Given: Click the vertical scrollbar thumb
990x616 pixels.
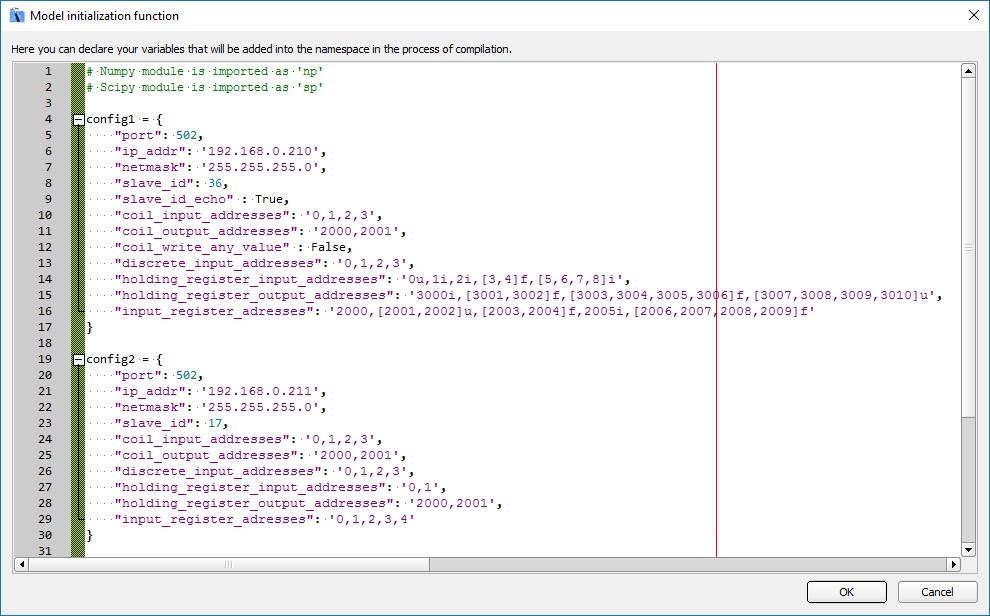Looking at the screenshot, I should (968, 245).
